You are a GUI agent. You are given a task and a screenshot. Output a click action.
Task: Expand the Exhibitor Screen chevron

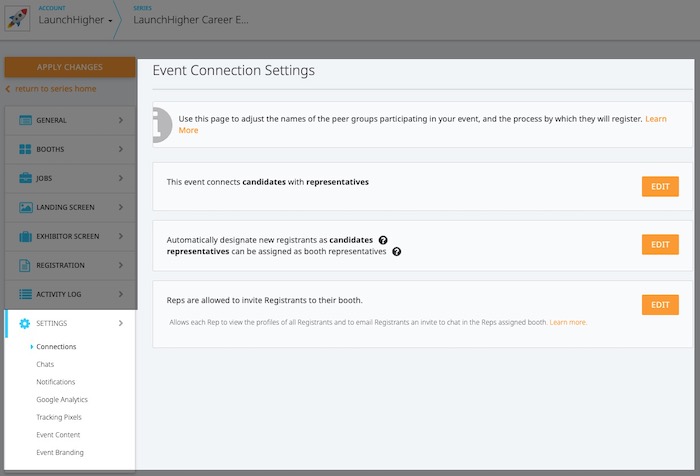coord(121,236)
